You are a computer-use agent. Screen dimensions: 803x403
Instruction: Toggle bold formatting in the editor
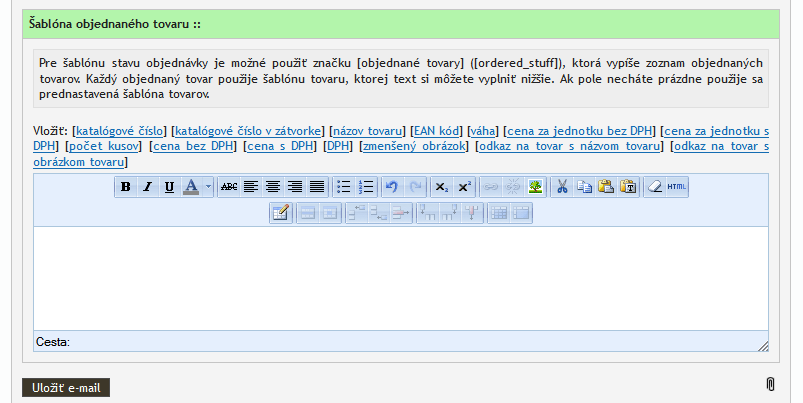tap(126, 186)
